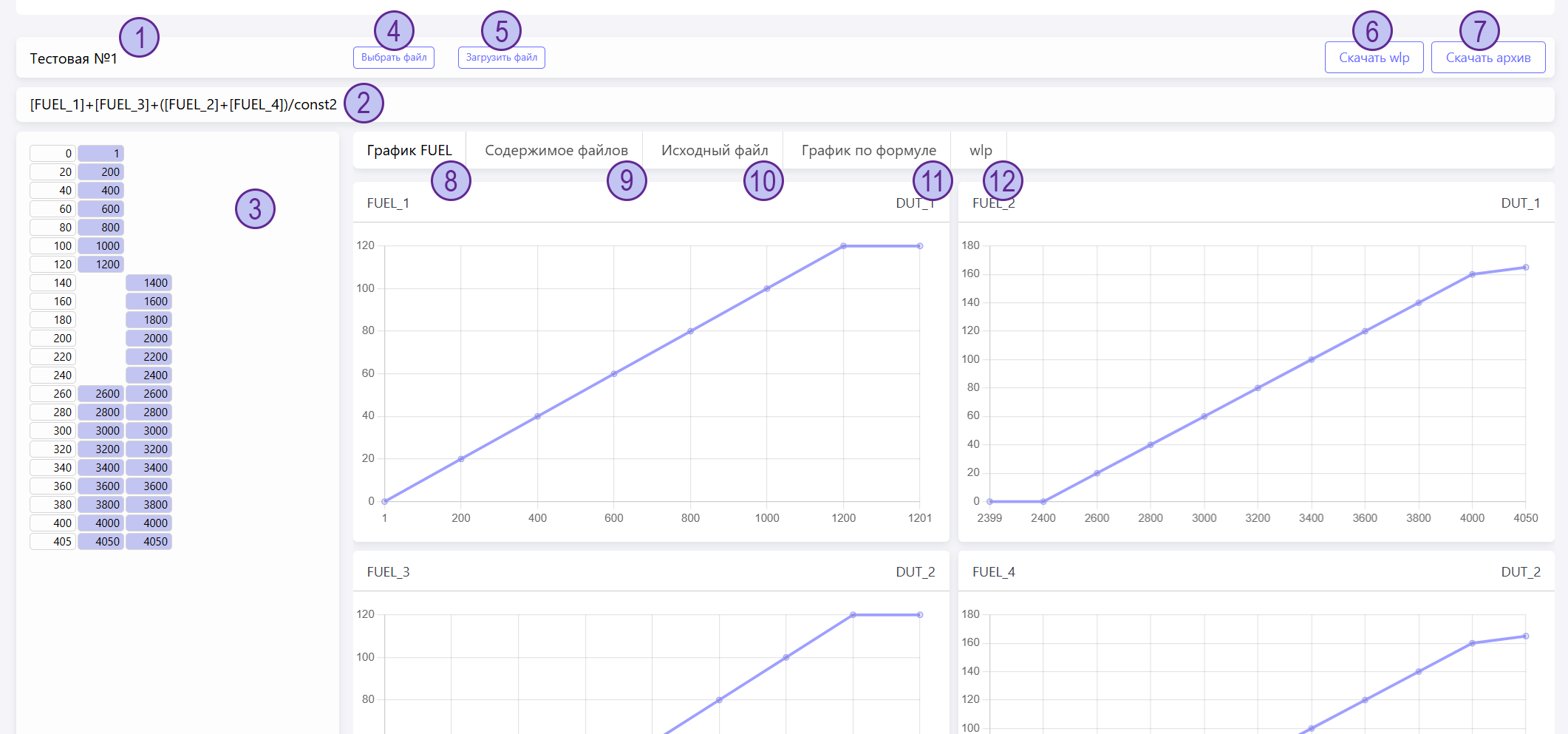Click the 'Выбрать файл' button

click(x=393, y=58)
